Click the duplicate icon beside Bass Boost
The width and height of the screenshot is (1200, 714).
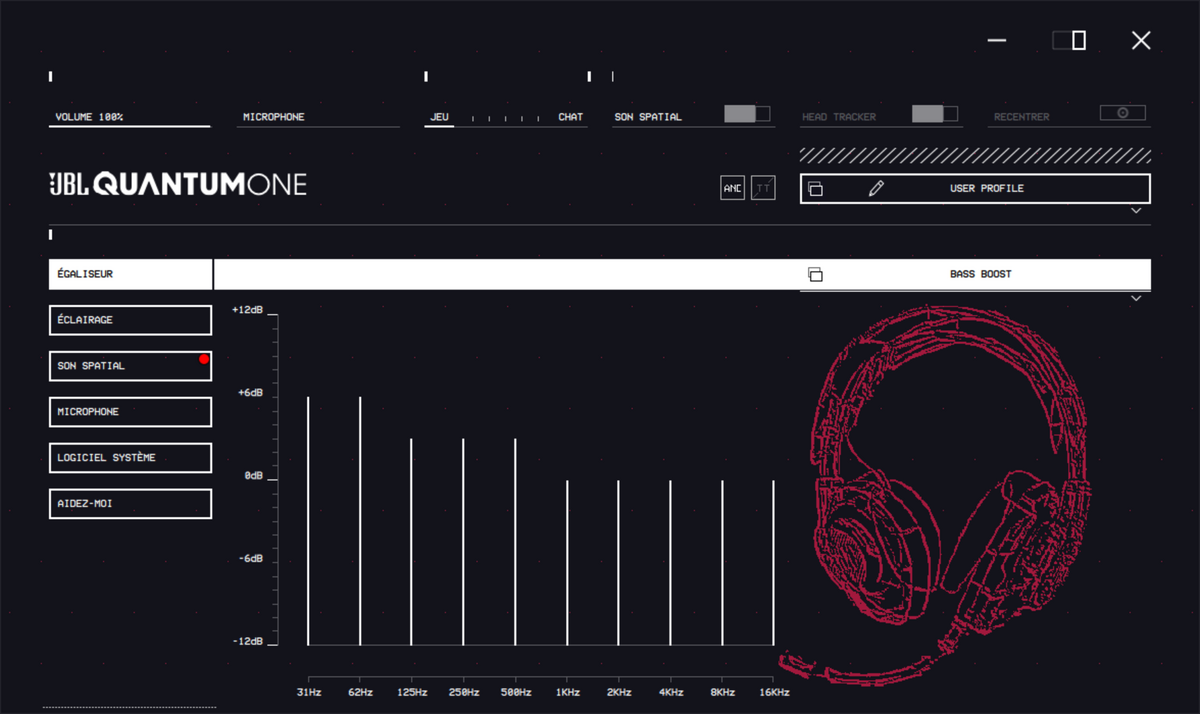[x=815, y=274]
